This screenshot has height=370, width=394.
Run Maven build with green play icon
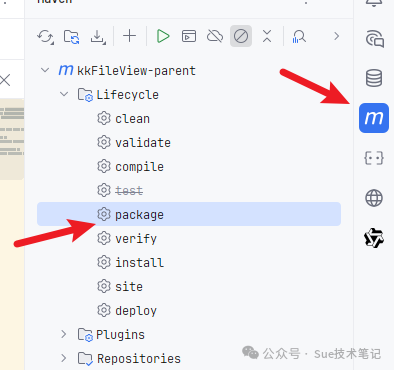coord(163,36)
